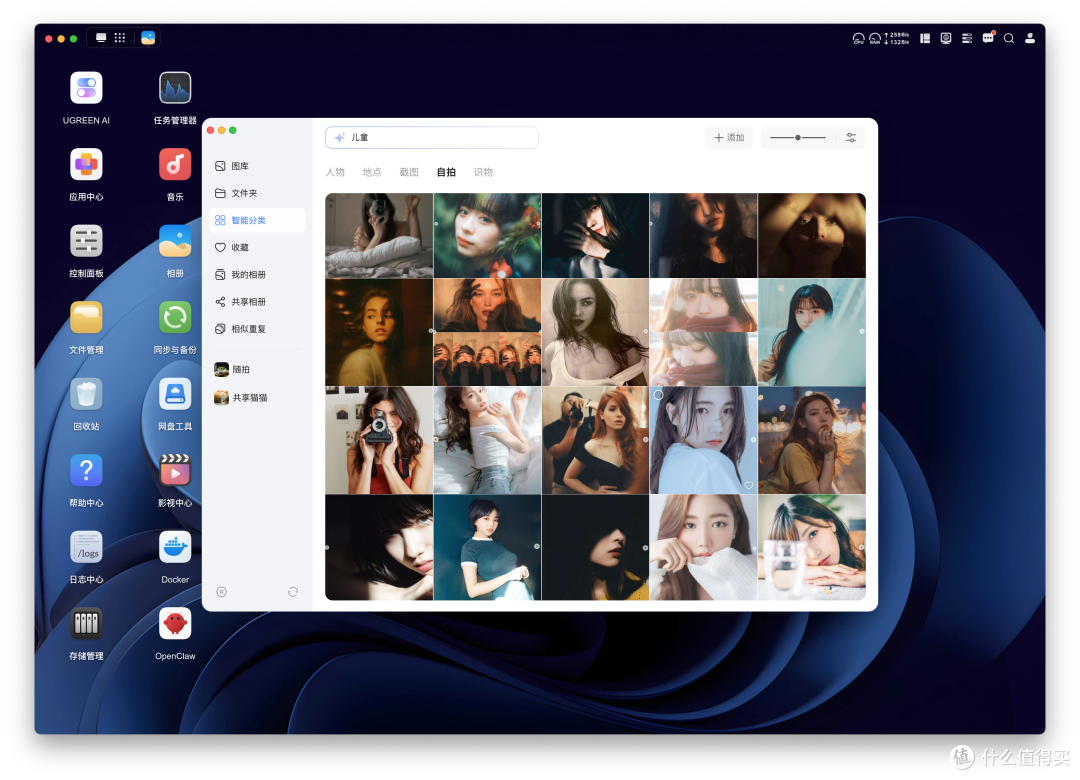The image size is (1080, 780).
Task: Switch to the 地点 tab
Action: 372,172
